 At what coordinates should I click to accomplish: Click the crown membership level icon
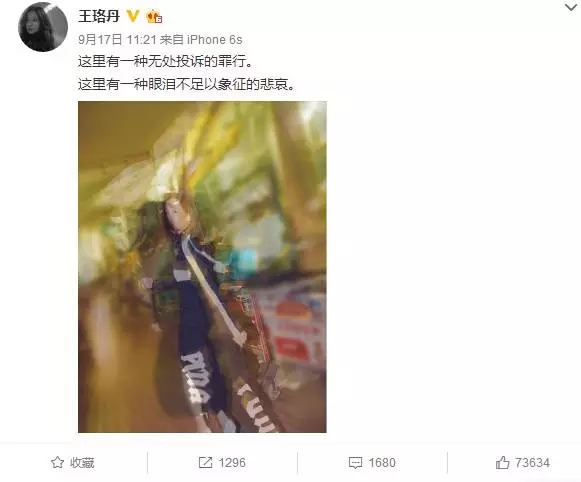pos(154,17)
